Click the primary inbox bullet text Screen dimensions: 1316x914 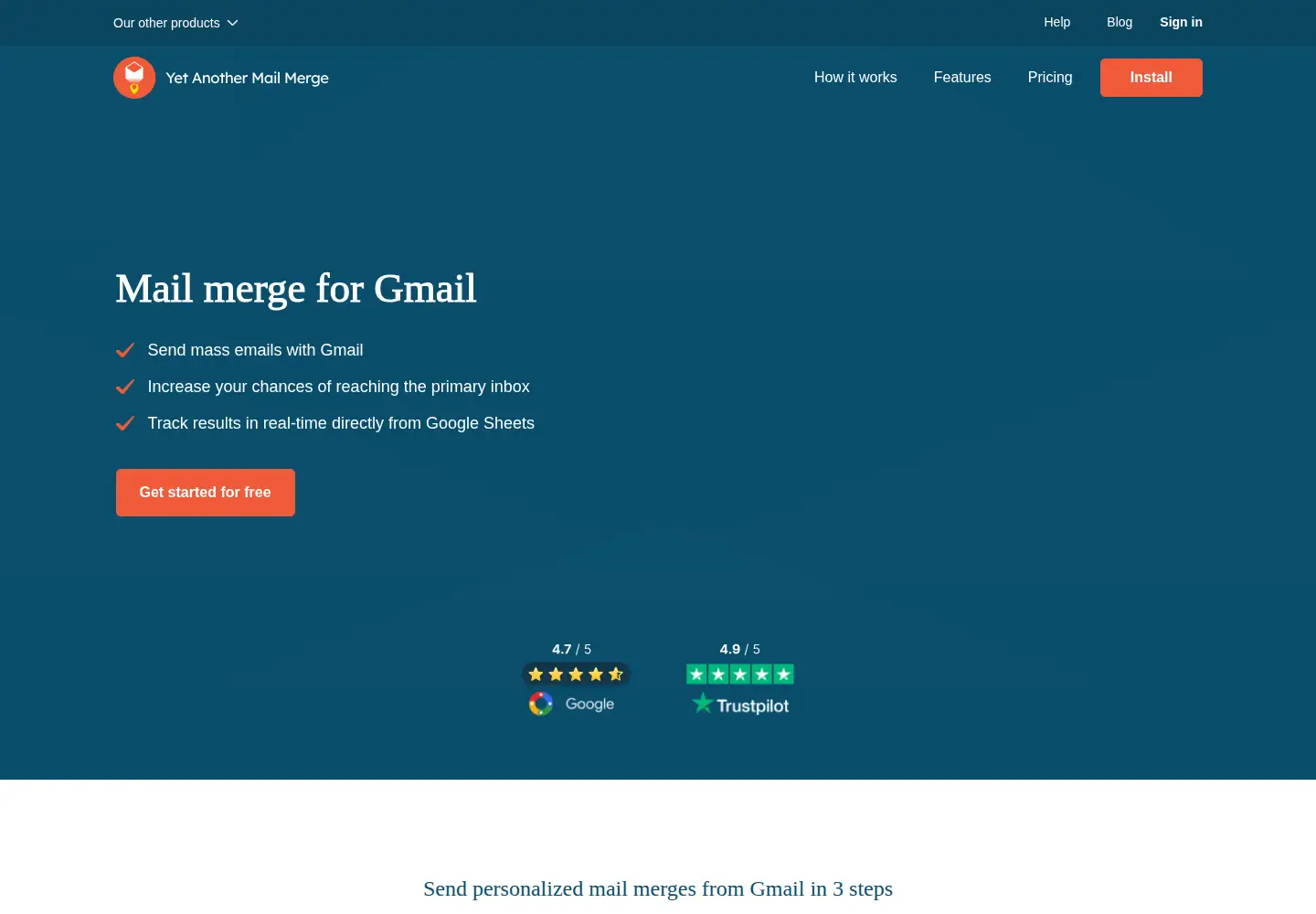[x=339, y=387]
